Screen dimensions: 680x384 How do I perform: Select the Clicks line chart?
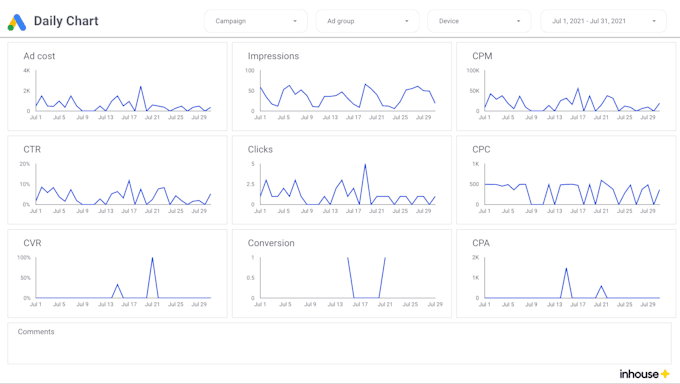point(342,180)
